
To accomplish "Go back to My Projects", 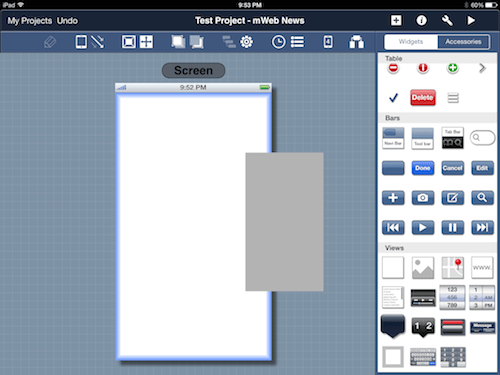I will (30, 21).
